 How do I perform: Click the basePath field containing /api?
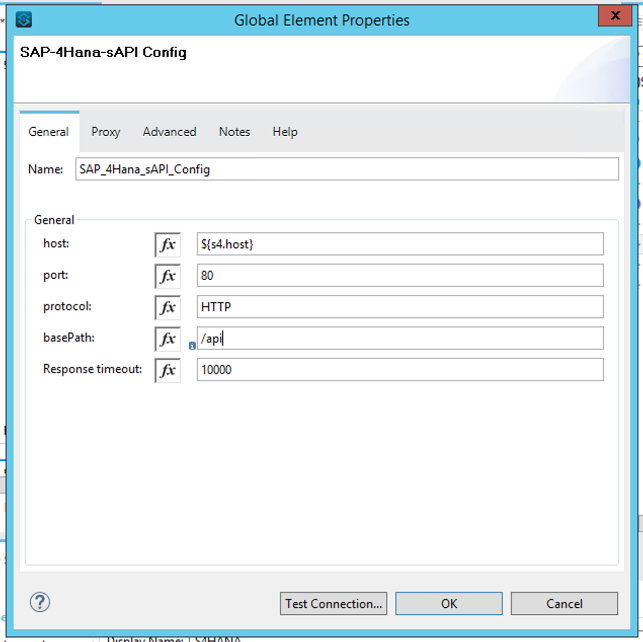(x=400, y=338)
